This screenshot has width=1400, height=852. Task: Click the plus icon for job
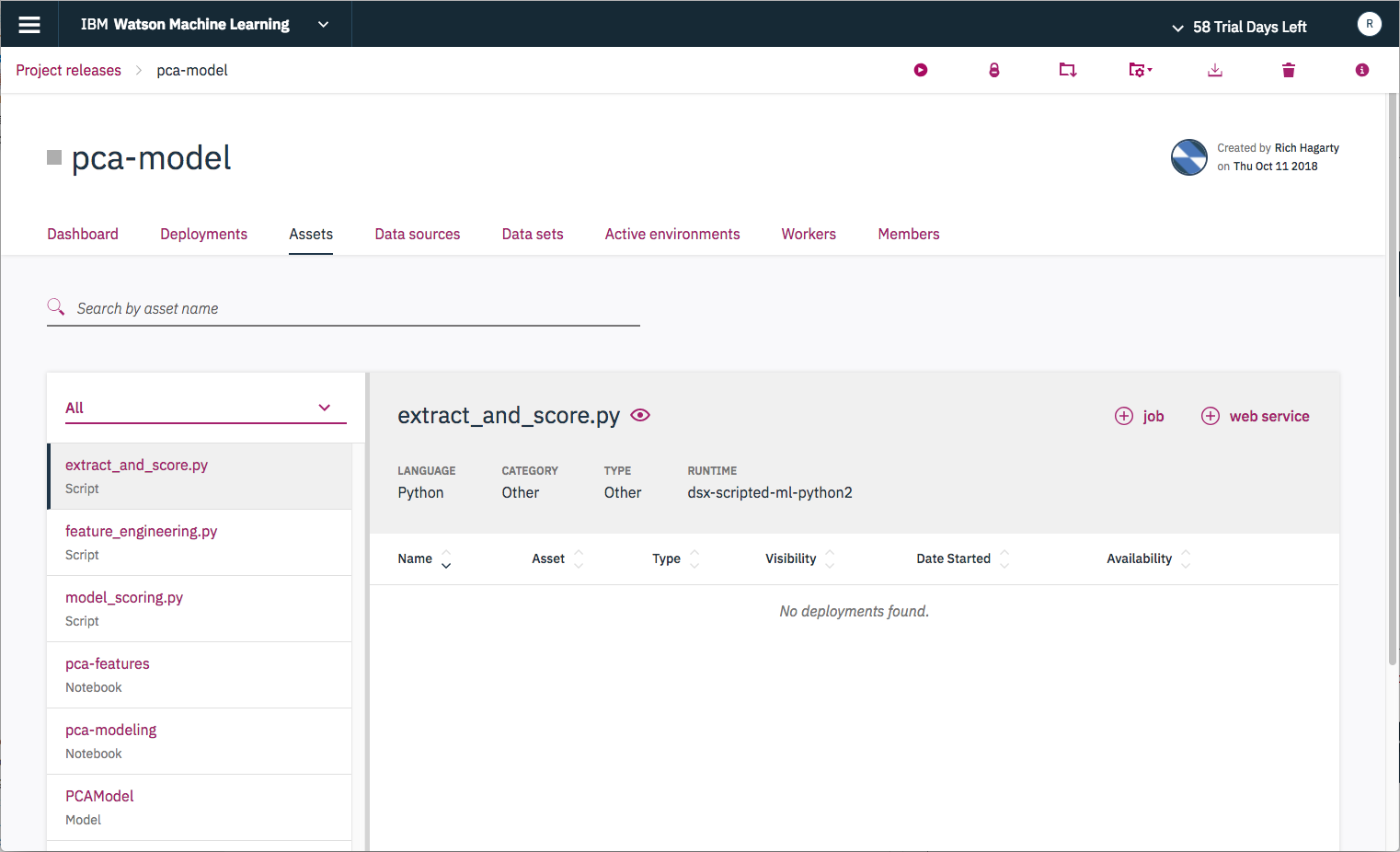pos(1124,416)
